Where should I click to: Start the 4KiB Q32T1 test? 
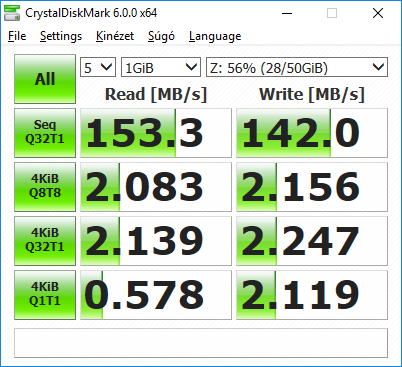click(45, 241)
